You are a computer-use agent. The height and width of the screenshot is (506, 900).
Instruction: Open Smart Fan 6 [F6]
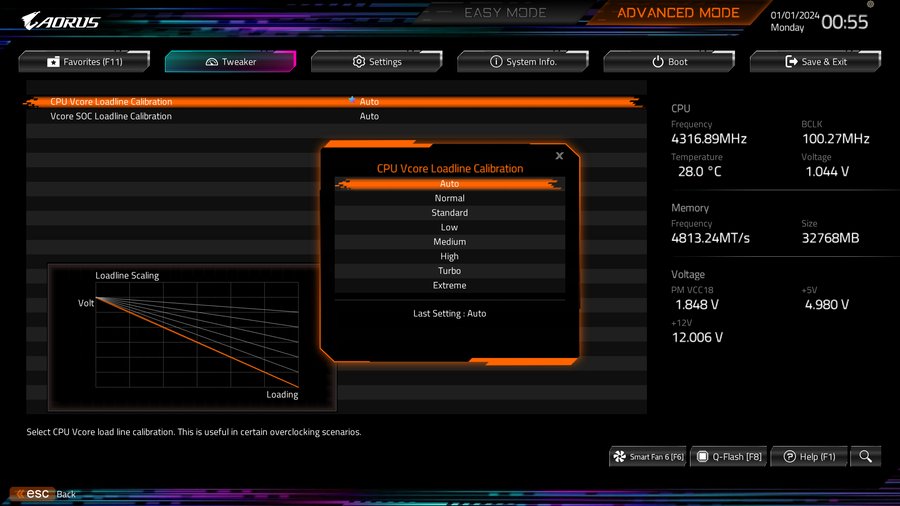tap(648, 457)
